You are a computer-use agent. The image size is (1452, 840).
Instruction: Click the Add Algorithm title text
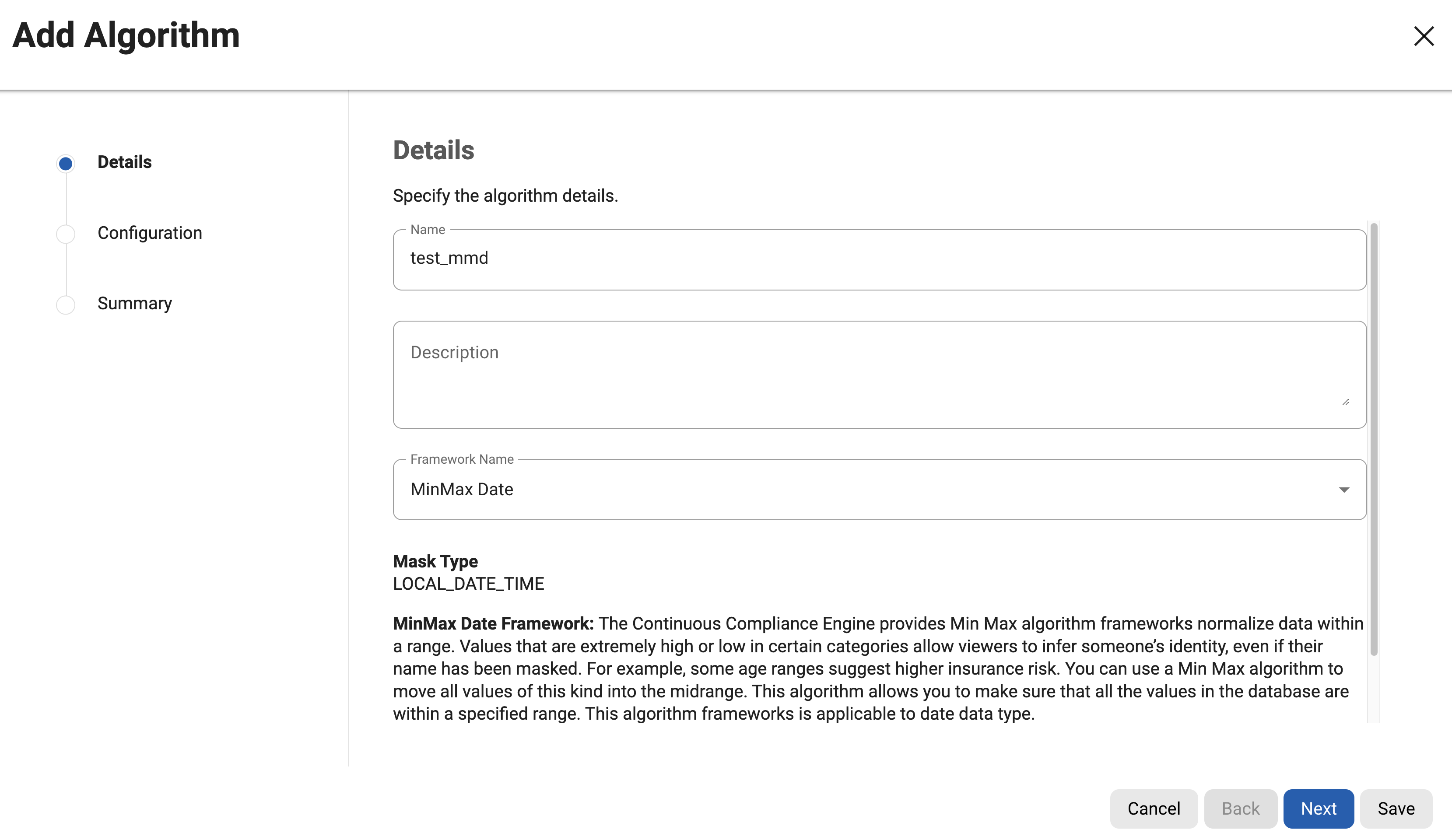[126, 36]
